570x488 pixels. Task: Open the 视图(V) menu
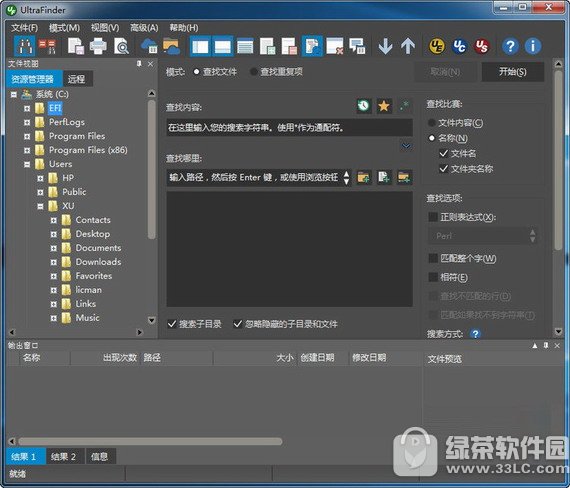pos(105,28)
